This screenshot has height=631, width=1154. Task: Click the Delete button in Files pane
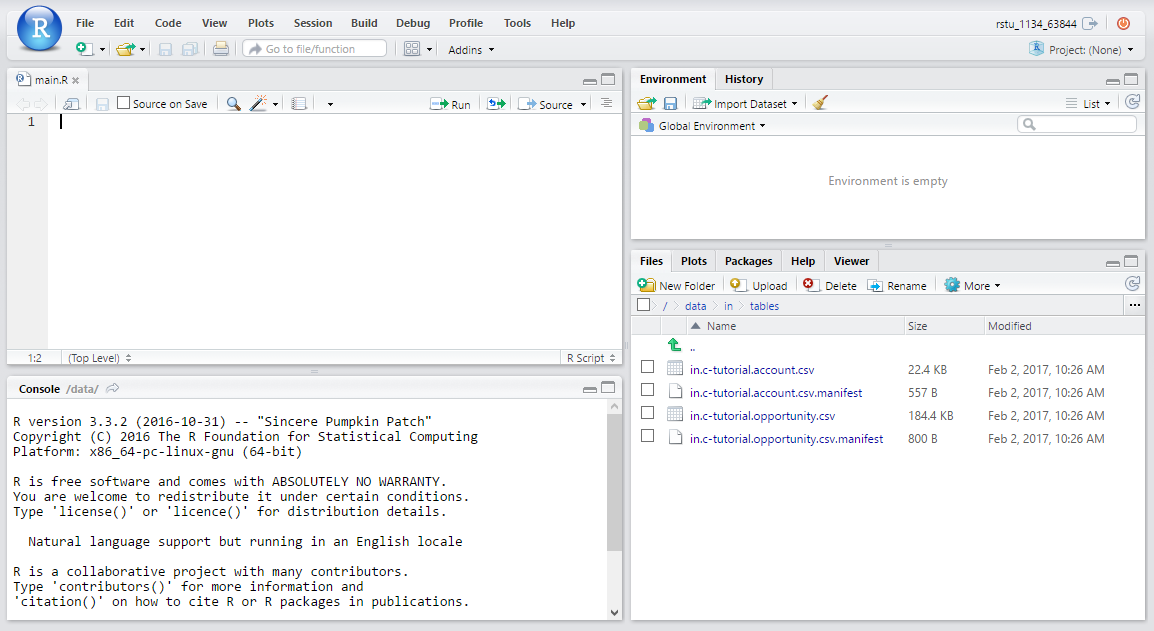tap(829, 286)
